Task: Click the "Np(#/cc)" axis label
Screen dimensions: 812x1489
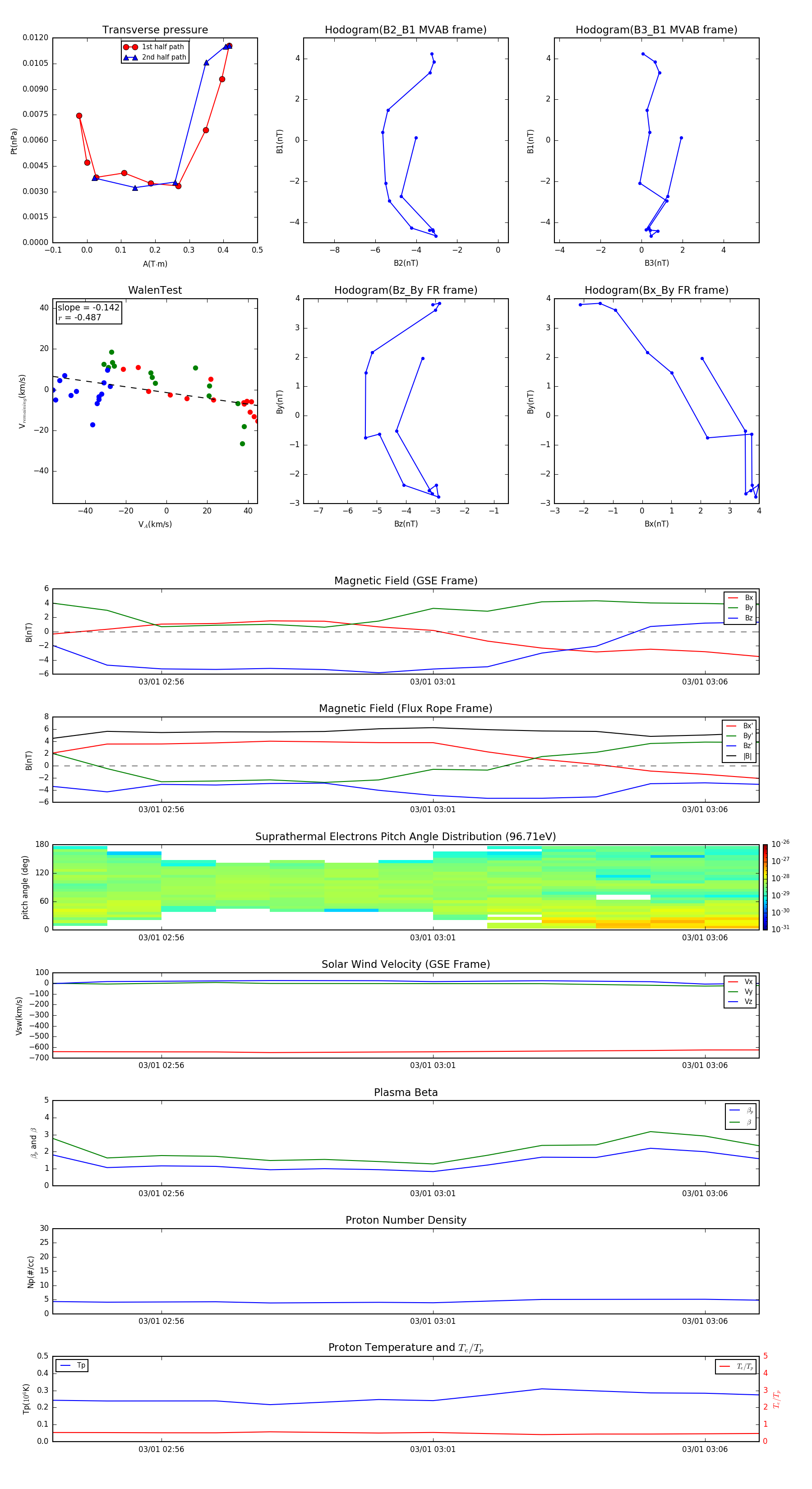Action: pos(31,1272)
